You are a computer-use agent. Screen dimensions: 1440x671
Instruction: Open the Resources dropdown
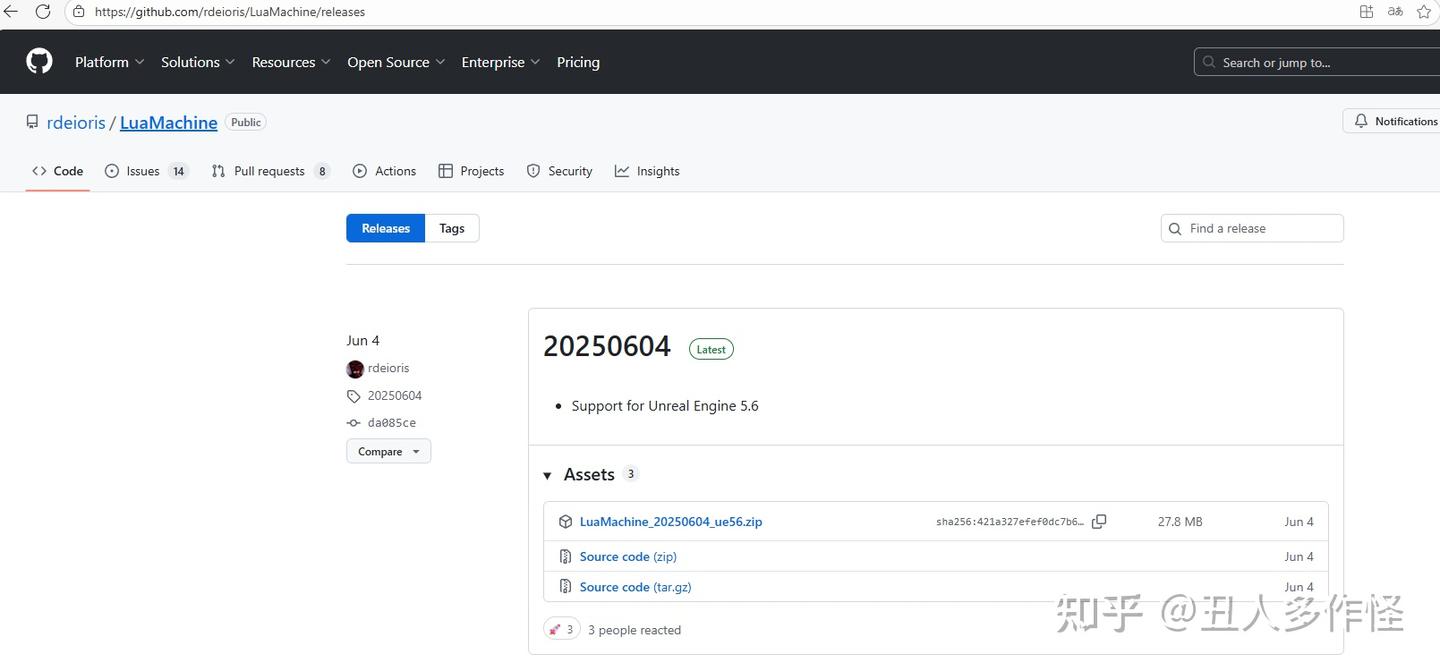pos(292,62)
